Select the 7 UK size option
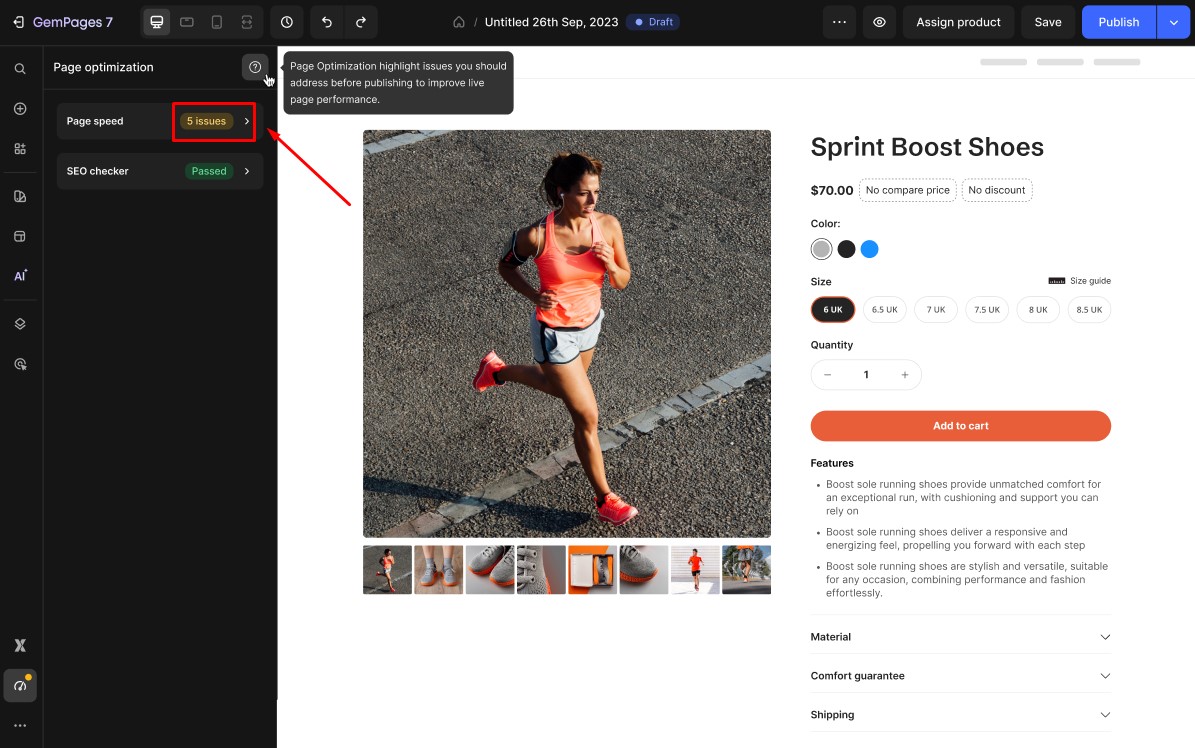Viewport: 1195px width, 748px height. tap(935, 309)
